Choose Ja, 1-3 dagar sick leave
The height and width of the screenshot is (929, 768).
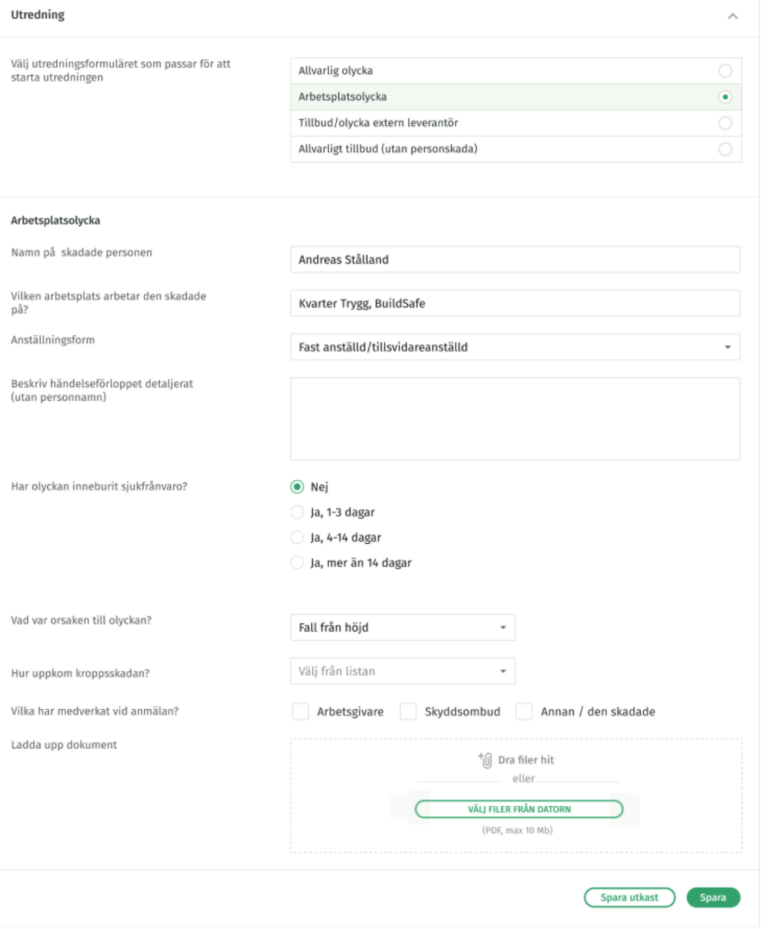pyautogui.click(x=297, y=512)
